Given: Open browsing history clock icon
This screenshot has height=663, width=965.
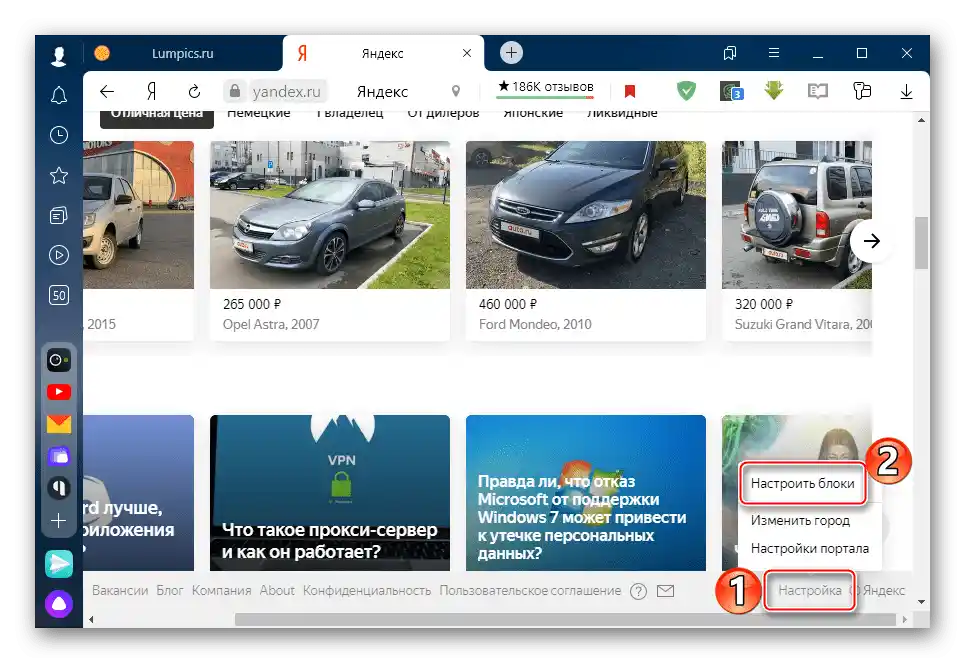Looking at the screenshot, I should 58,135.
